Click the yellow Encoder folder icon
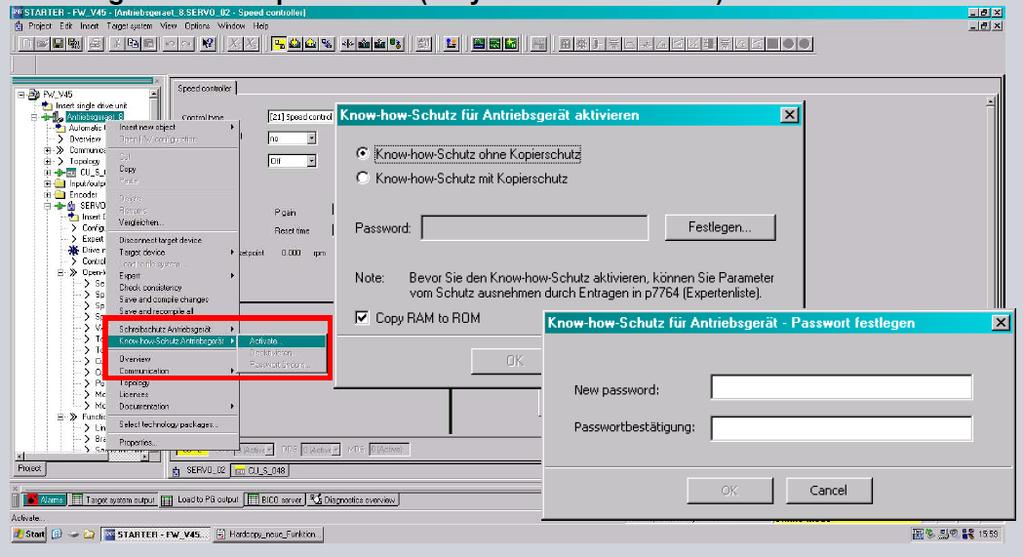Viewport: 1023px width, 557px height. click(61, 194)
